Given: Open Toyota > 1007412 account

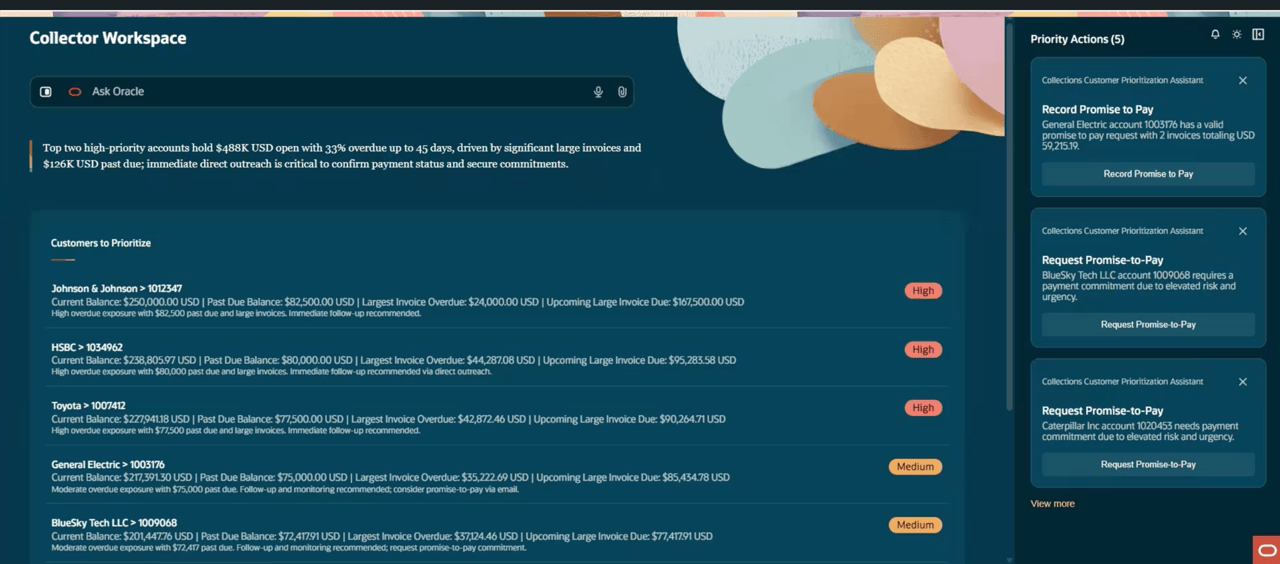Looking at the screenshot, I should [88, 406].
